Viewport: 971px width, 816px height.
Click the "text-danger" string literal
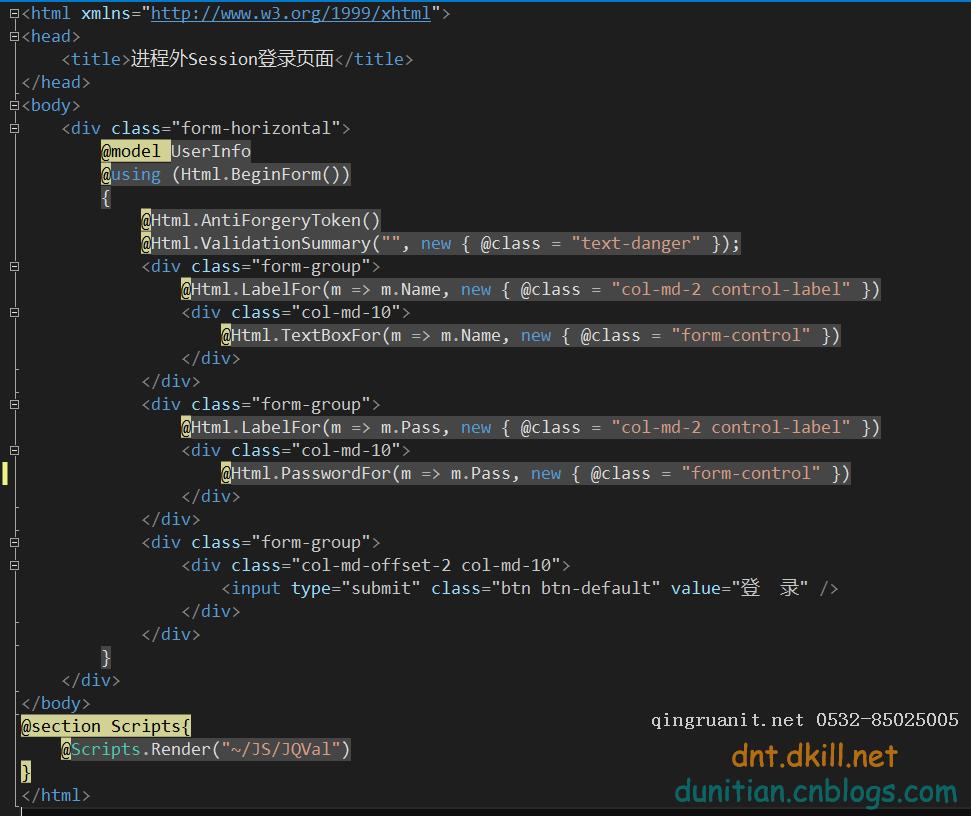pos(636,243)
